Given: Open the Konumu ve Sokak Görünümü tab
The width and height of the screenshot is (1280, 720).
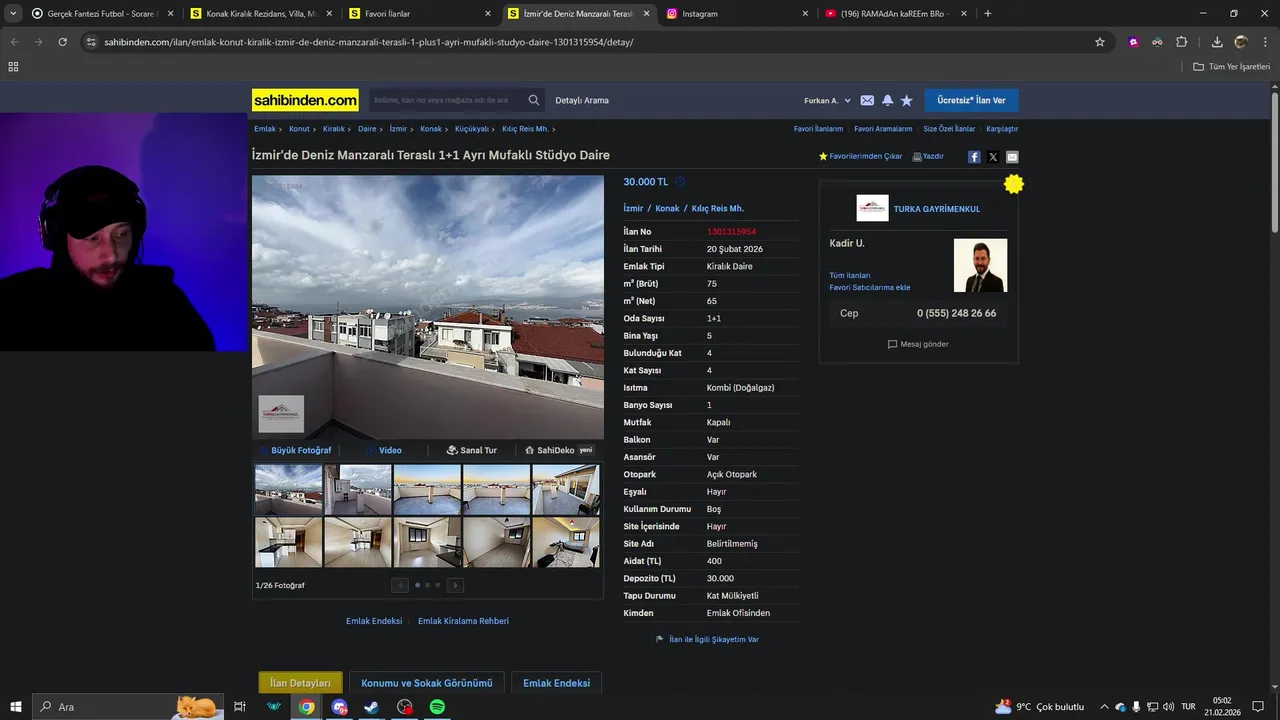Looking at the screenshot, I should pyautogui.click(x=427, y=683).
